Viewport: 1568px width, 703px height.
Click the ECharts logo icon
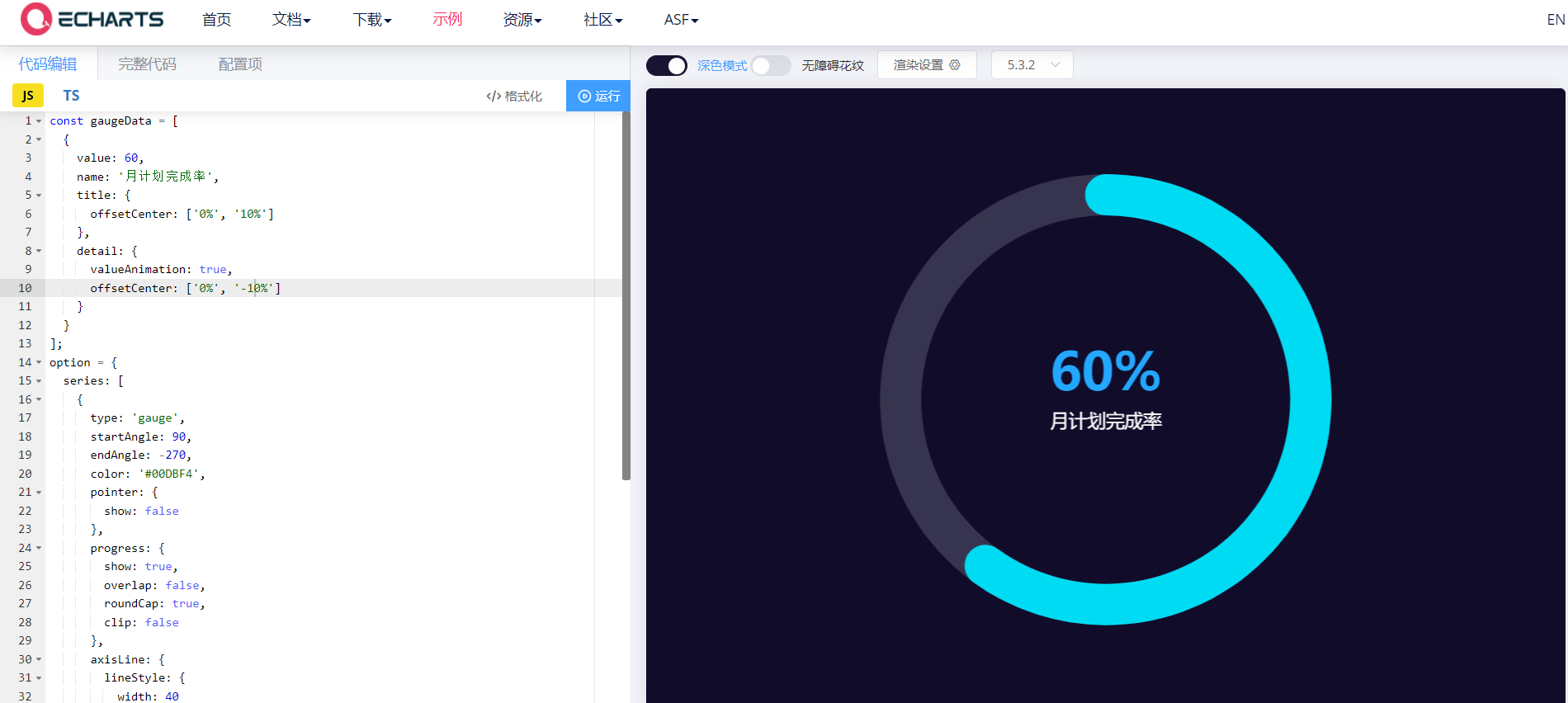(35, 19)
